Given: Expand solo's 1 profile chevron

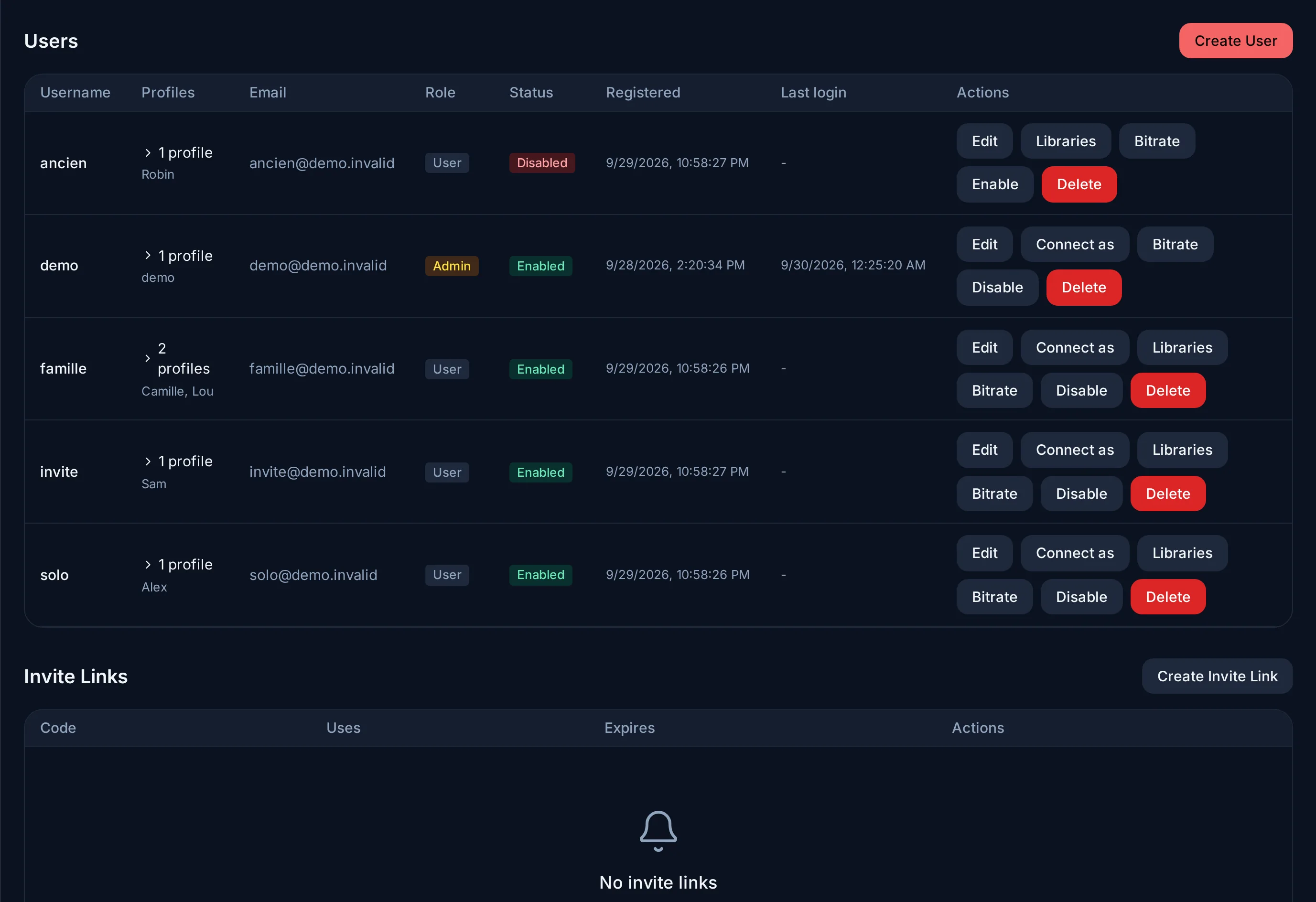Looking at the screenshot, I should click(x=148, y=565).
